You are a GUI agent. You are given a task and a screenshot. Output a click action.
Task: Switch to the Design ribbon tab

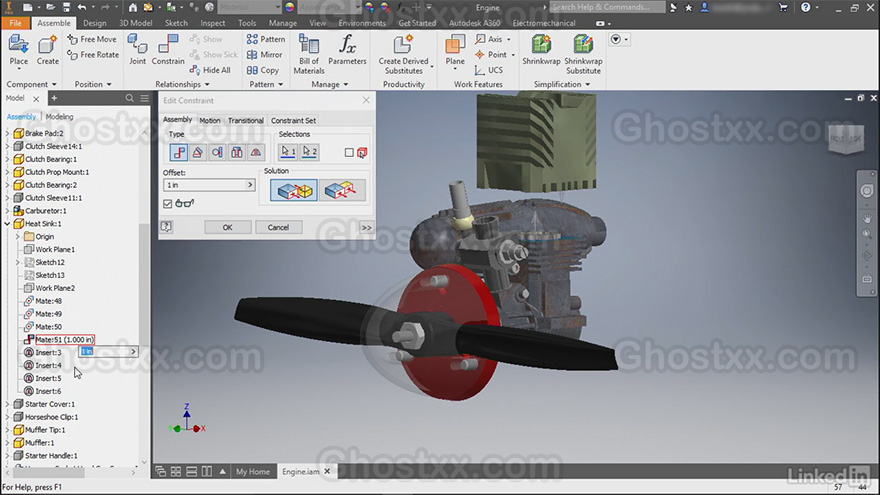click(94, 23)
